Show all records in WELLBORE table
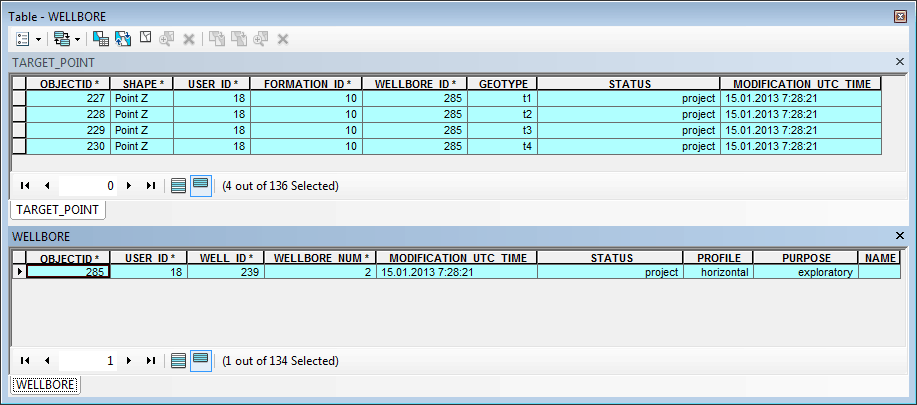The height and width of the screenshot is (405, 917). coord(178,360)
